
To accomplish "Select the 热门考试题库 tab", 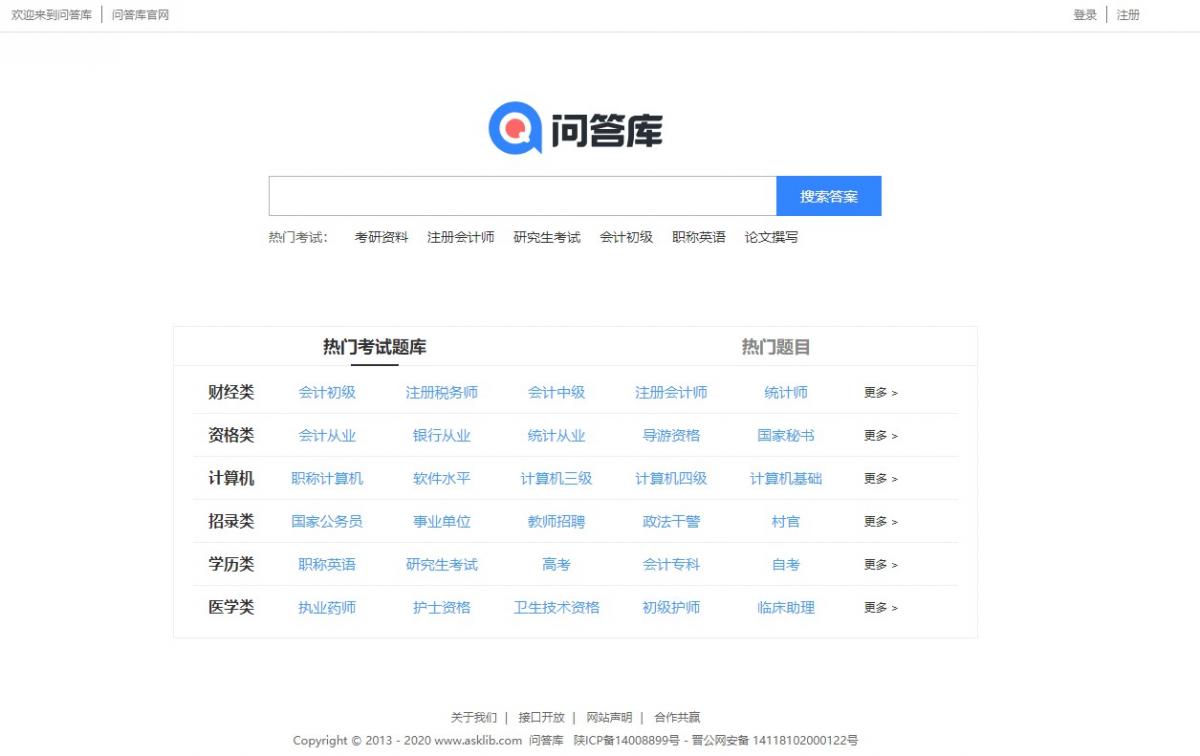I will (x=374, y=347).
